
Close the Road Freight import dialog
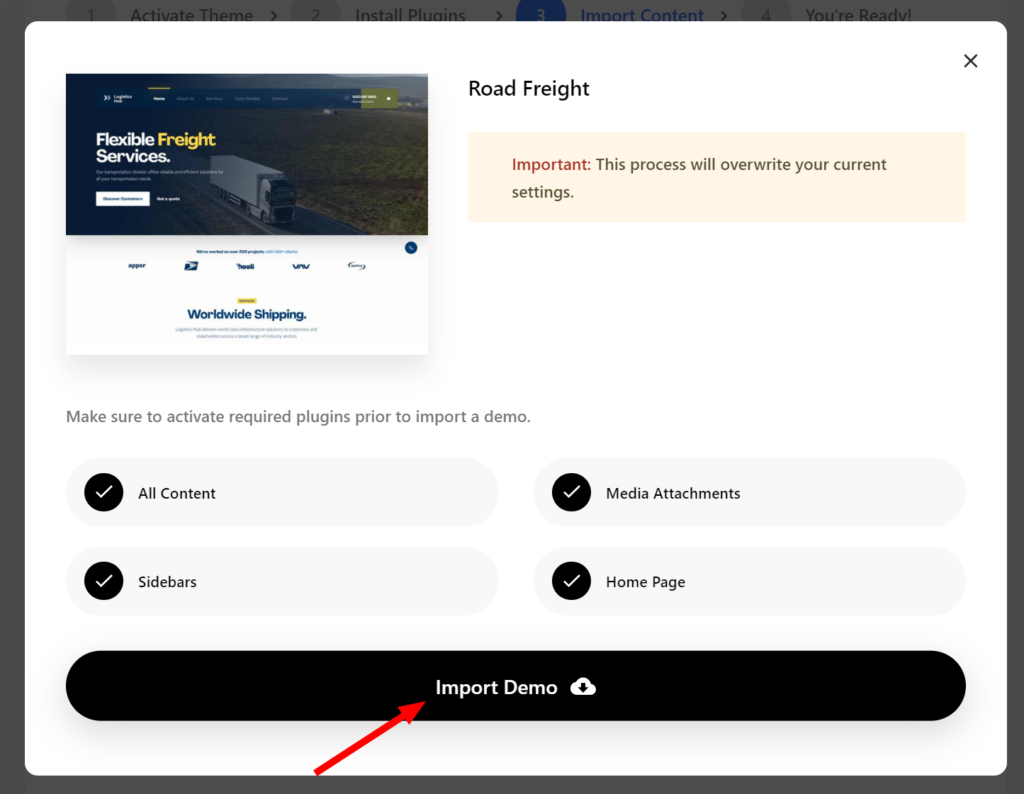click(x=970, y=60)
